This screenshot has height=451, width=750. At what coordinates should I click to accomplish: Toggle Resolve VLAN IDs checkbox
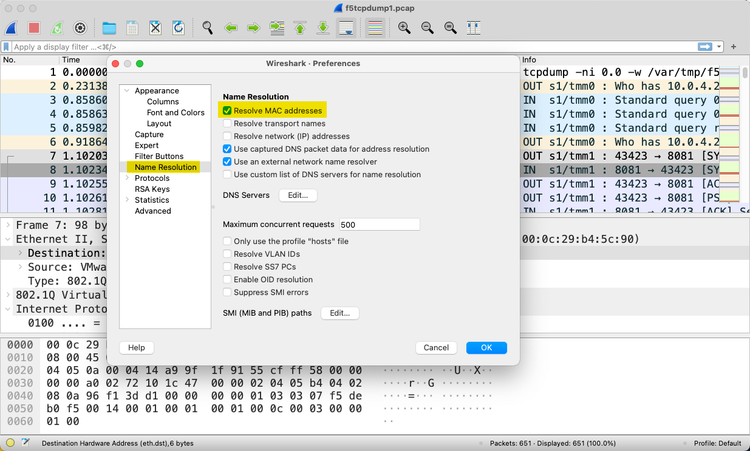pos(228,254)
